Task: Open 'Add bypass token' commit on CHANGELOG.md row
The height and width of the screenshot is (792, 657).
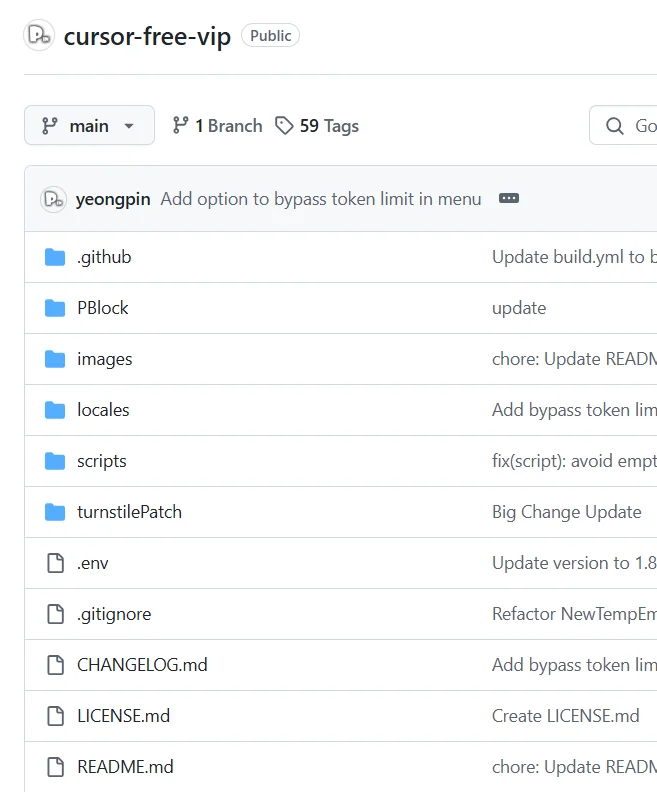Action: coord(574,665)
